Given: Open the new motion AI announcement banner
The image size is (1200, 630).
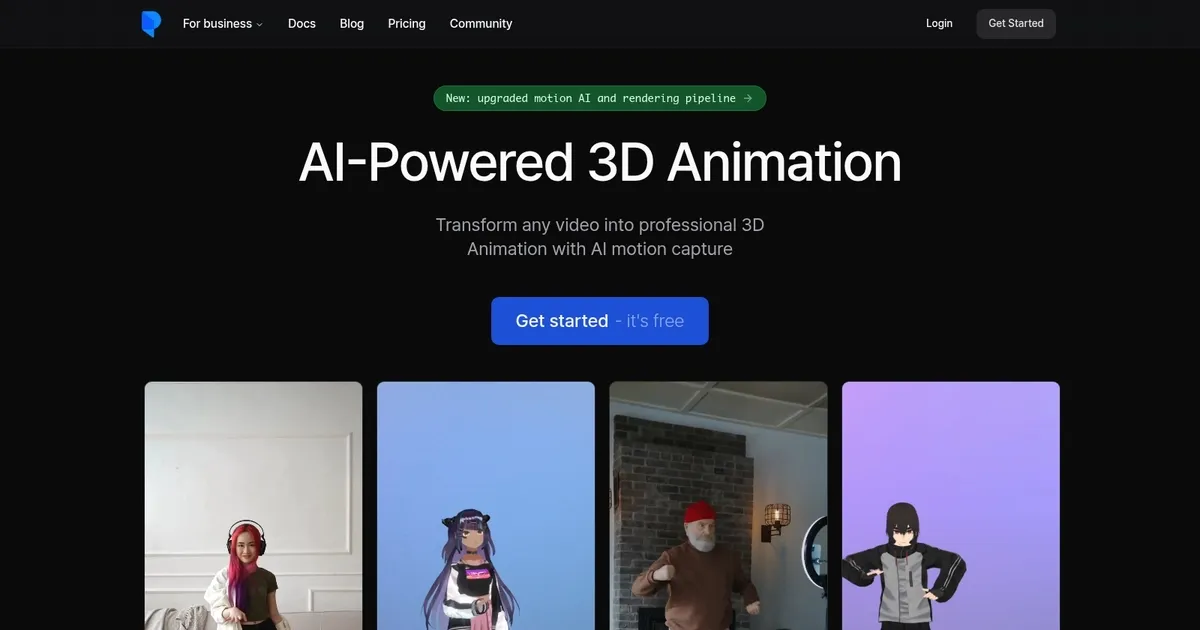Looking at the screenshot, I should coord(600,98).
